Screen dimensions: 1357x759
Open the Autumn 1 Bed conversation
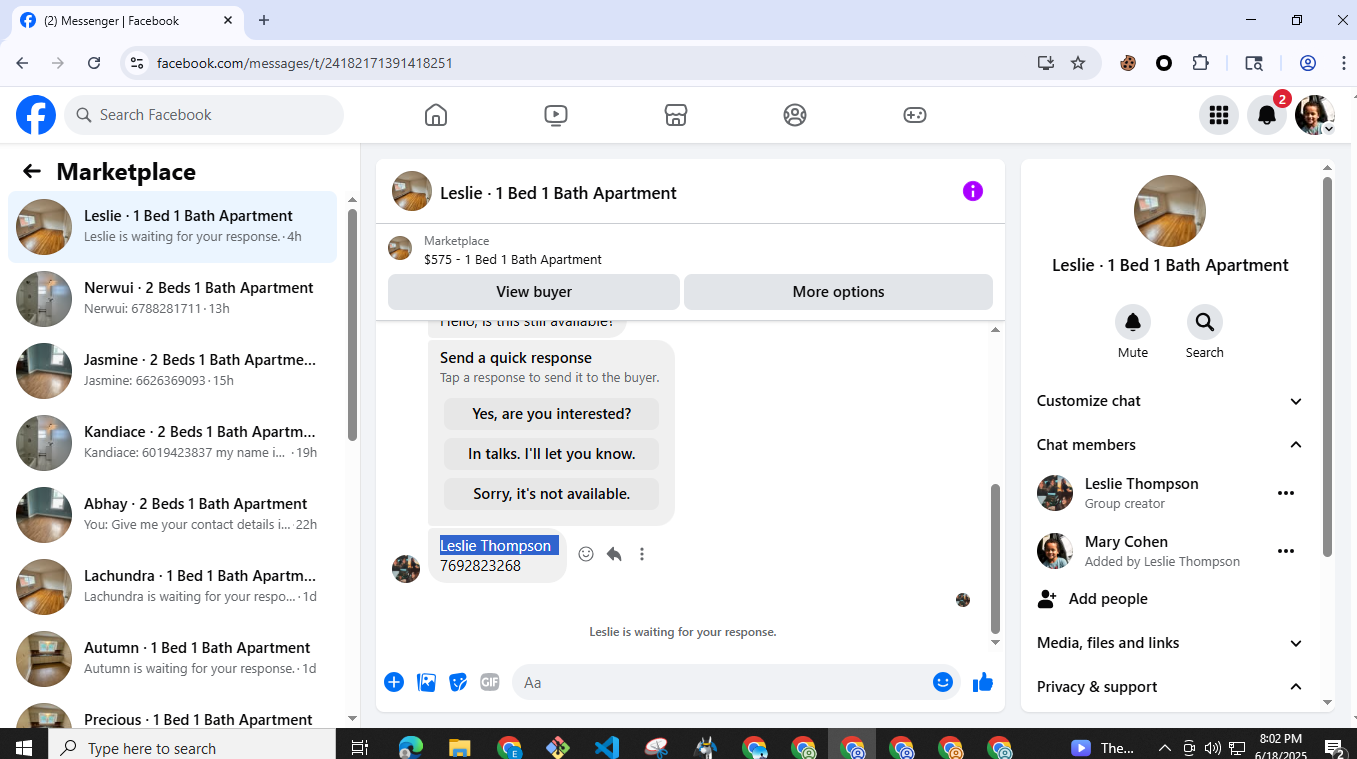coord(172,659)
